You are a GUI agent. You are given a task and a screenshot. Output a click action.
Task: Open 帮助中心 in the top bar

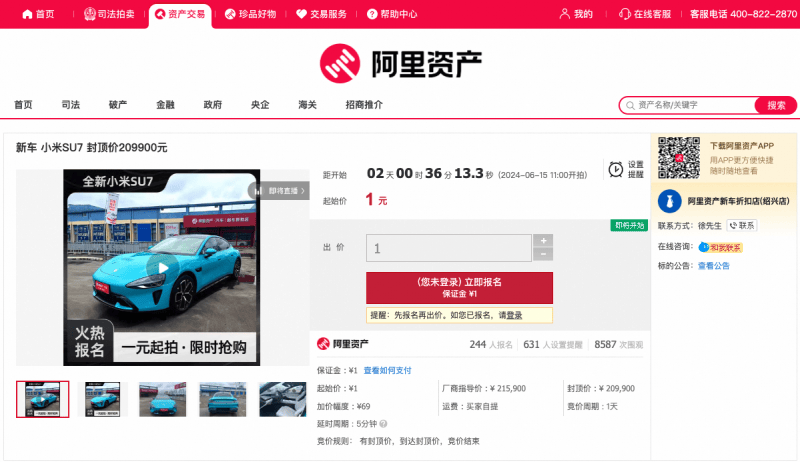pyautogui.click(x=392, y=14)
